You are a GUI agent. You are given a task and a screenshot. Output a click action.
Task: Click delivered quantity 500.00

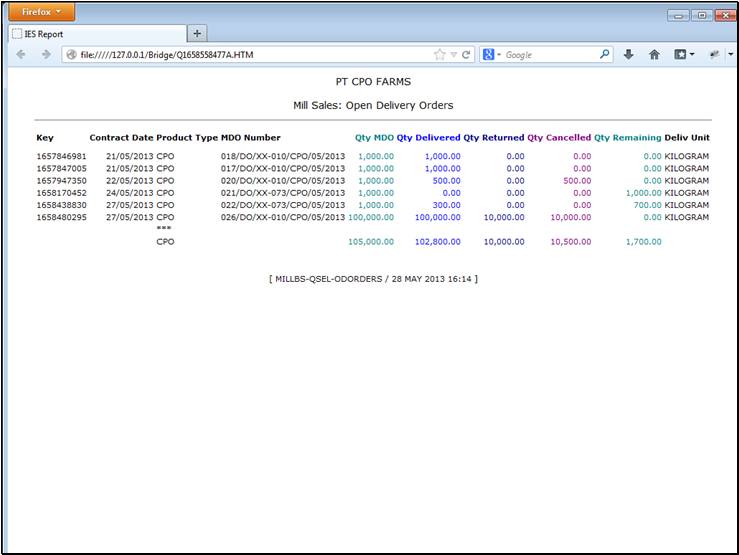pyautogui.click(x=446, y=180)
